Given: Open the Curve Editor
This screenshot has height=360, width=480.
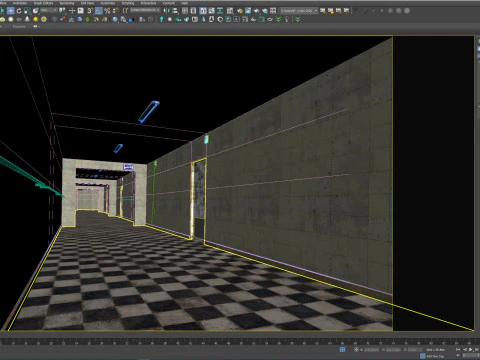Looking at the screenshot, I should pos(211,11).
